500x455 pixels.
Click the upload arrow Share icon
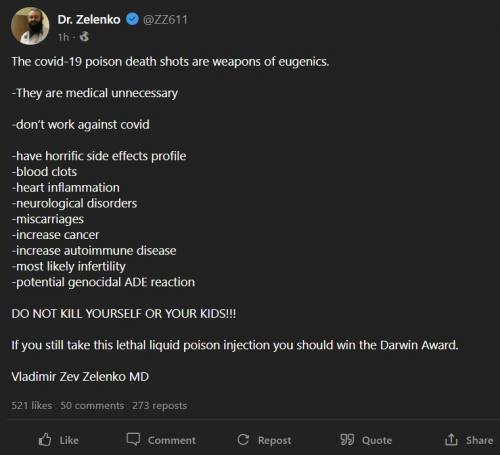click(x=451, y=440)
